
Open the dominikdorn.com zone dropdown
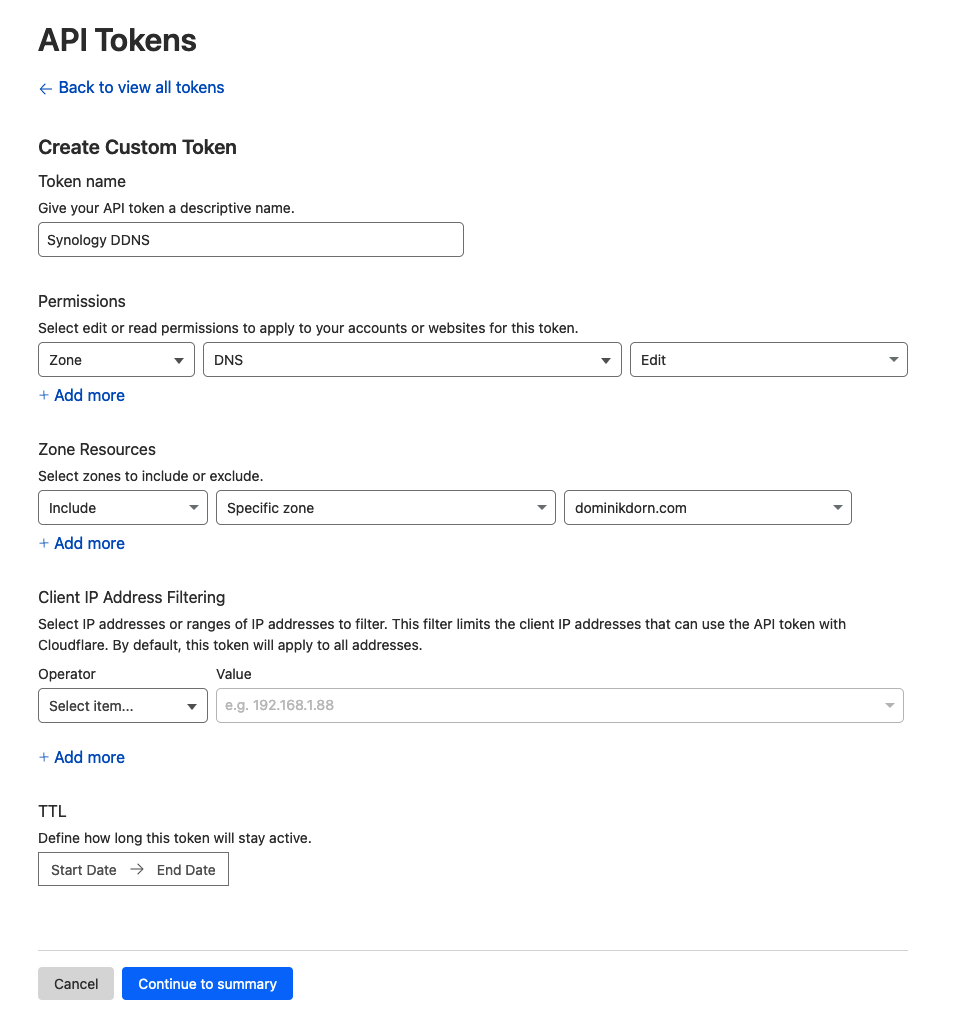click(707, 508)
